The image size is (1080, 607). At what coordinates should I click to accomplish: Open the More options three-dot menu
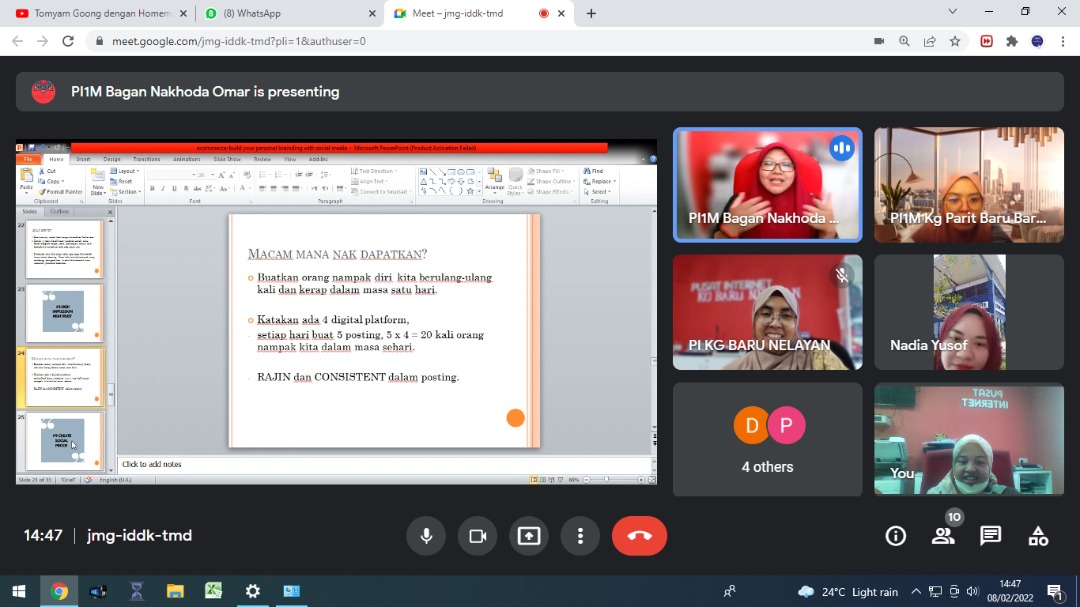coord(580,536)
